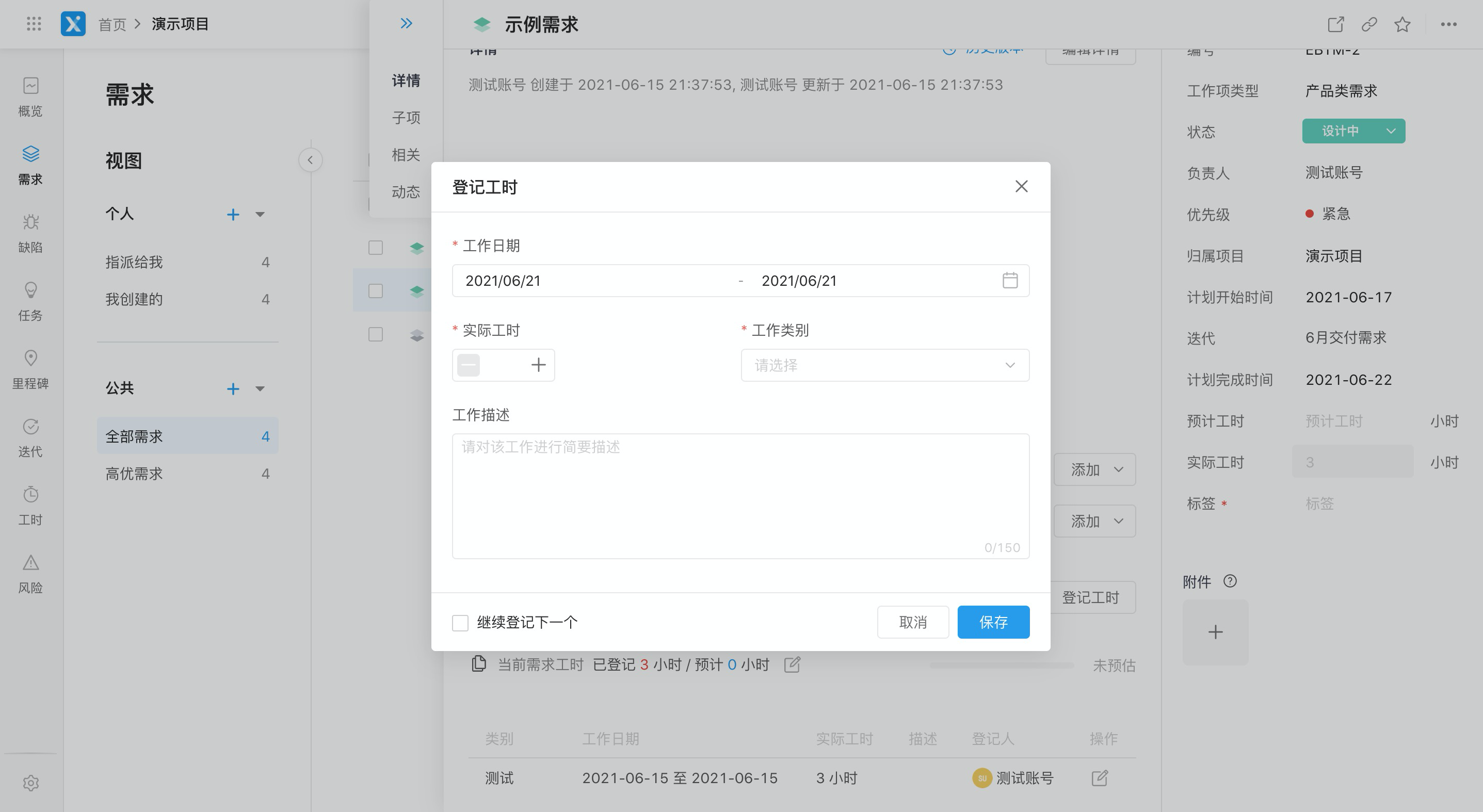Click the calendar icon in work date field
The image size is (1483, 812).
point(1010,280)
